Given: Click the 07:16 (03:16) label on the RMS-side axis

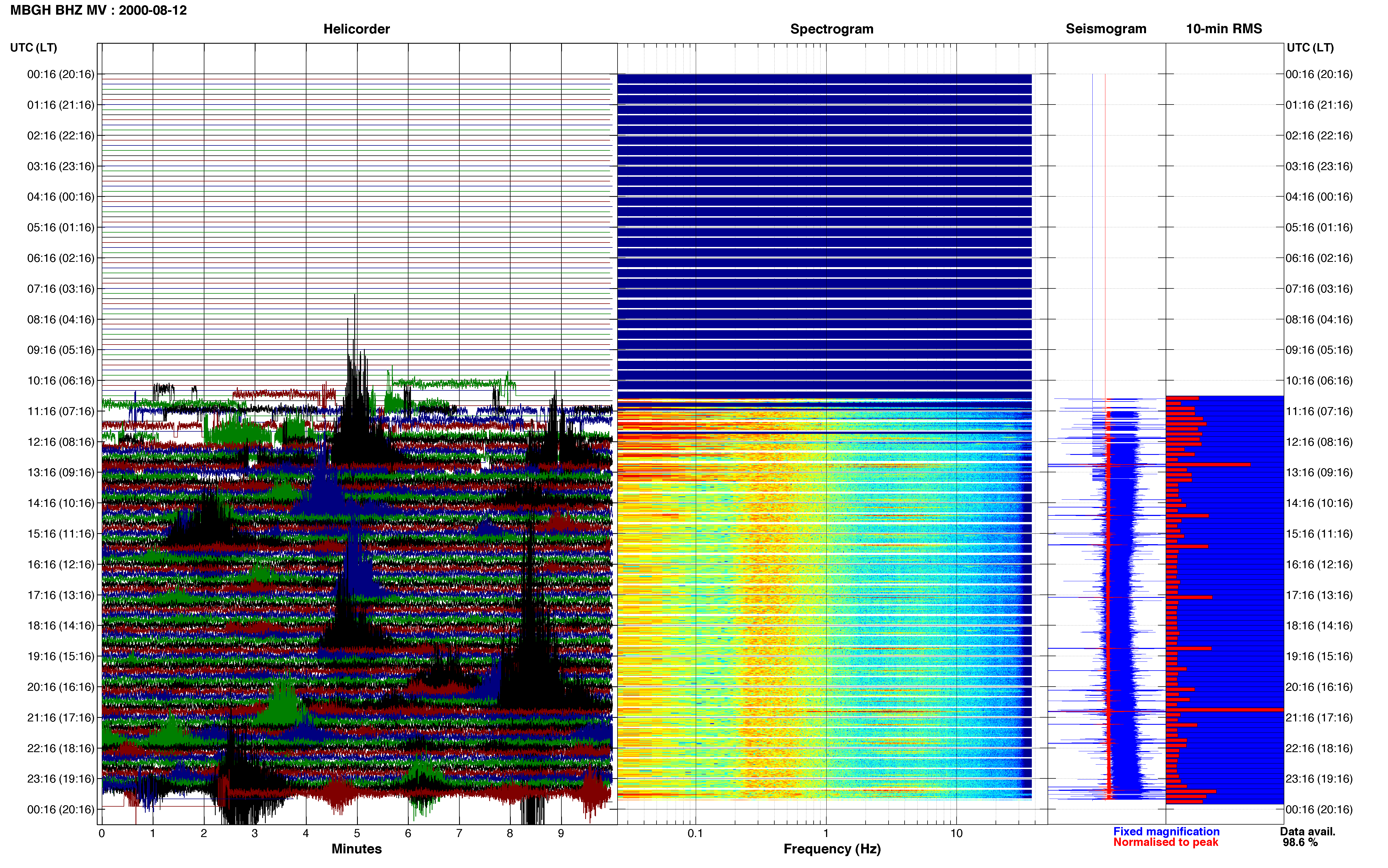Looking at the screenshot, I should (x=1319, y=289).
